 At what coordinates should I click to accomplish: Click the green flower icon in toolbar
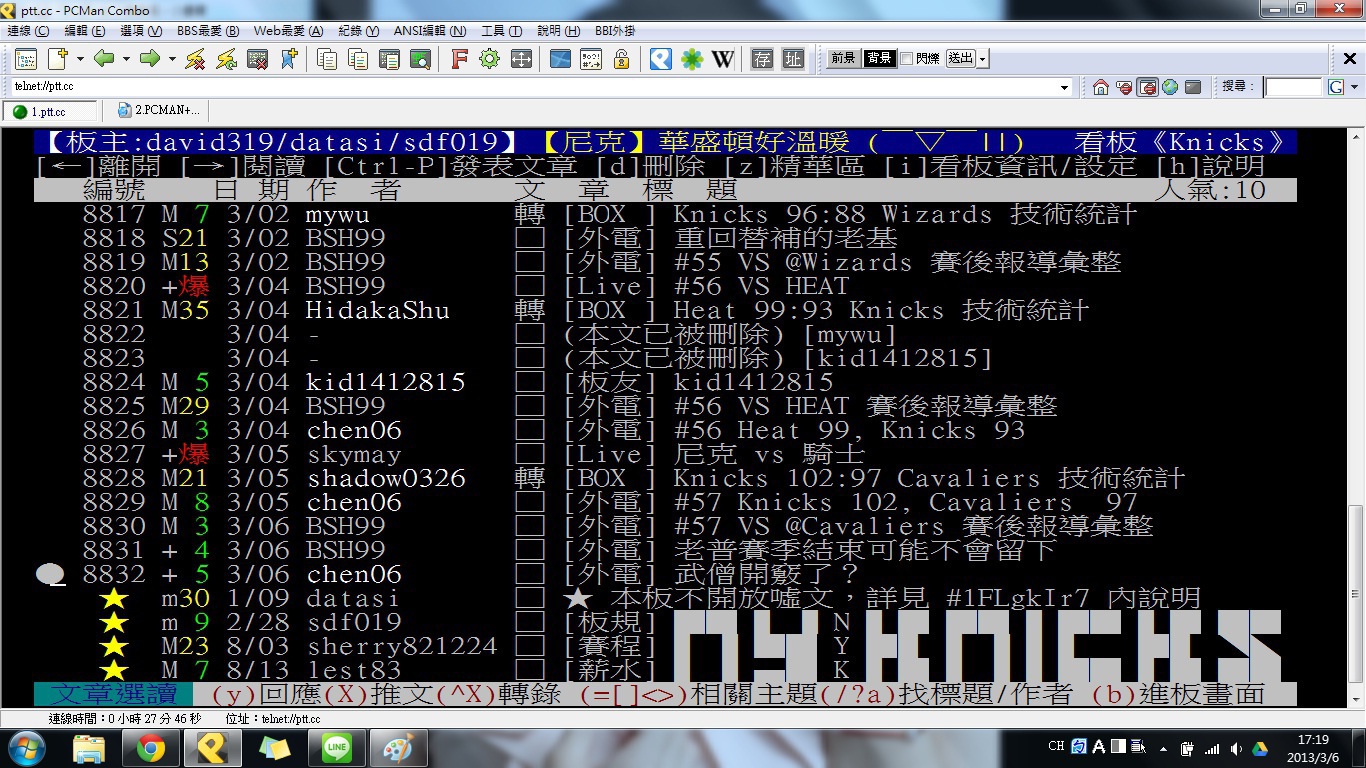pos(692,59)
